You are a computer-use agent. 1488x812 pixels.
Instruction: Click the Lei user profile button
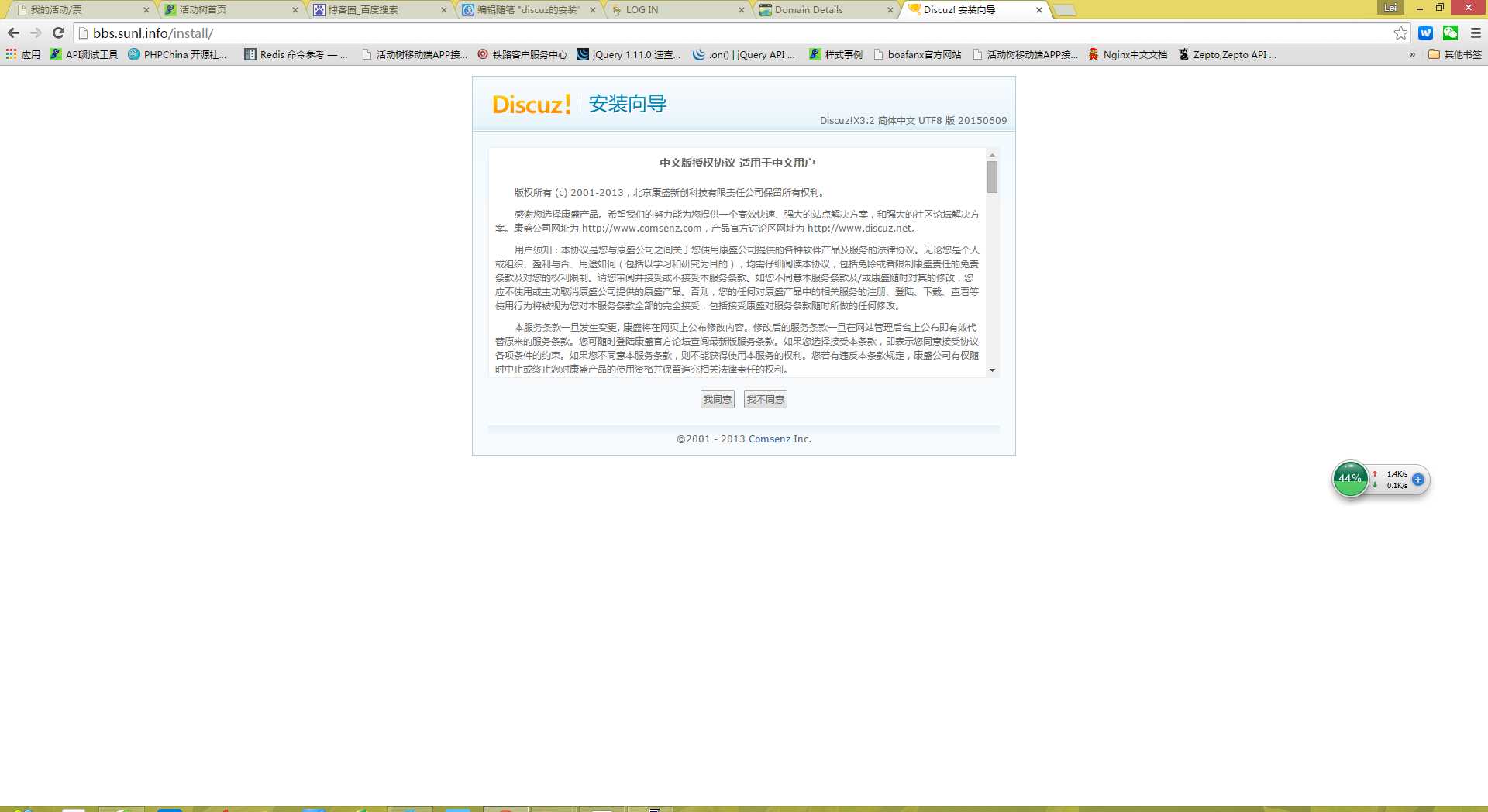(1390, 8)
